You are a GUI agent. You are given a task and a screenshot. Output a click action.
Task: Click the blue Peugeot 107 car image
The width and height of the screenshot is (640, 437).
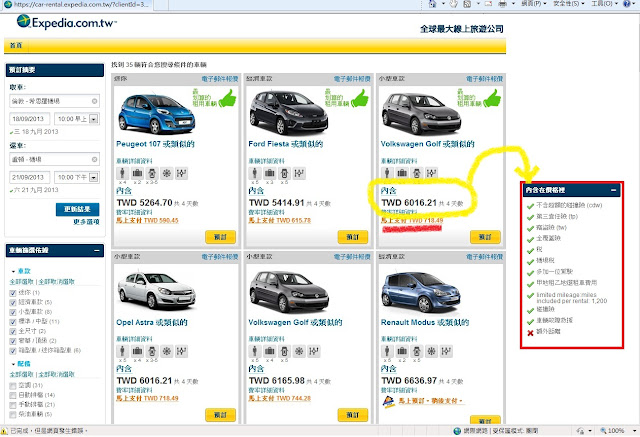click(156, 113)
